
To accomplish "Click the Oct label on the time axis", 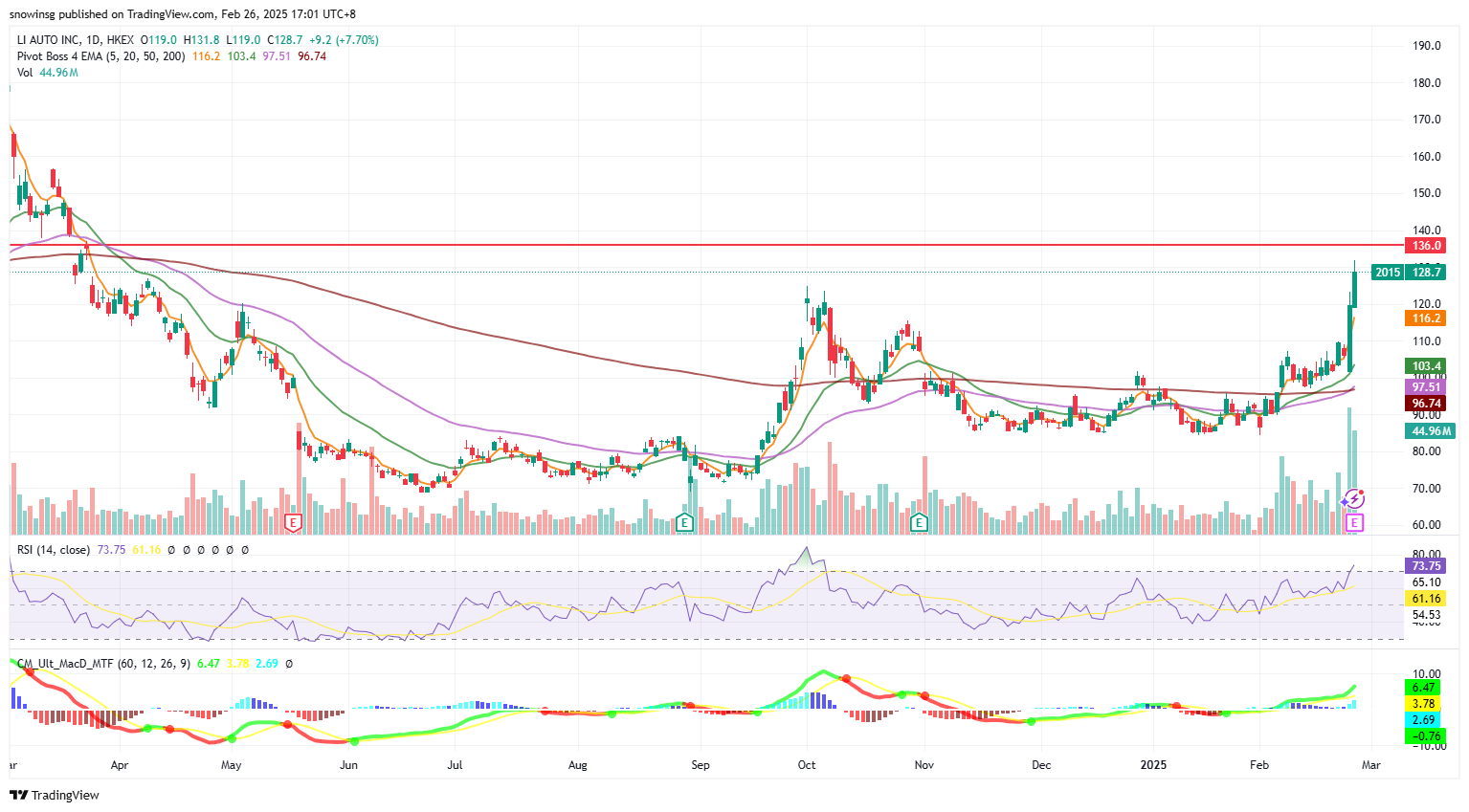I will point(807,765).
